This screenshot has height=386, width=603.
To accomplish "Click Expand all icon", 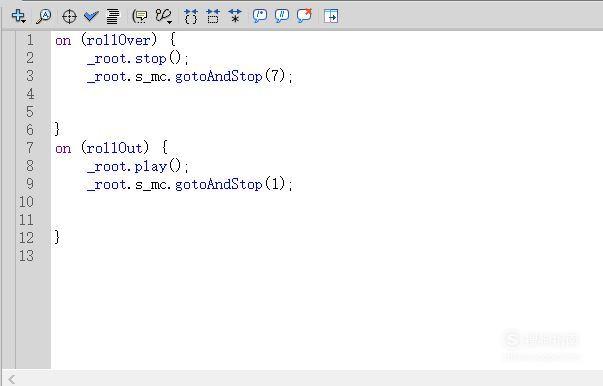I will [235, 17].
